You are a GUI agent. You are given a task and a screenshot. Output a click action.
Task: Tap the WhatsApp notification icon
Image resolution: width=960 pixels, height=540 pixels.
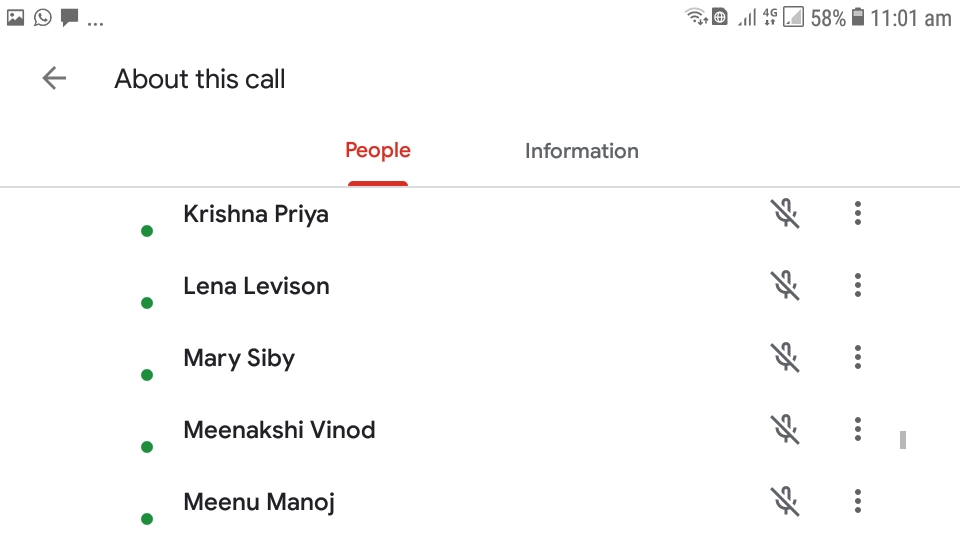[x=42, y=17]
